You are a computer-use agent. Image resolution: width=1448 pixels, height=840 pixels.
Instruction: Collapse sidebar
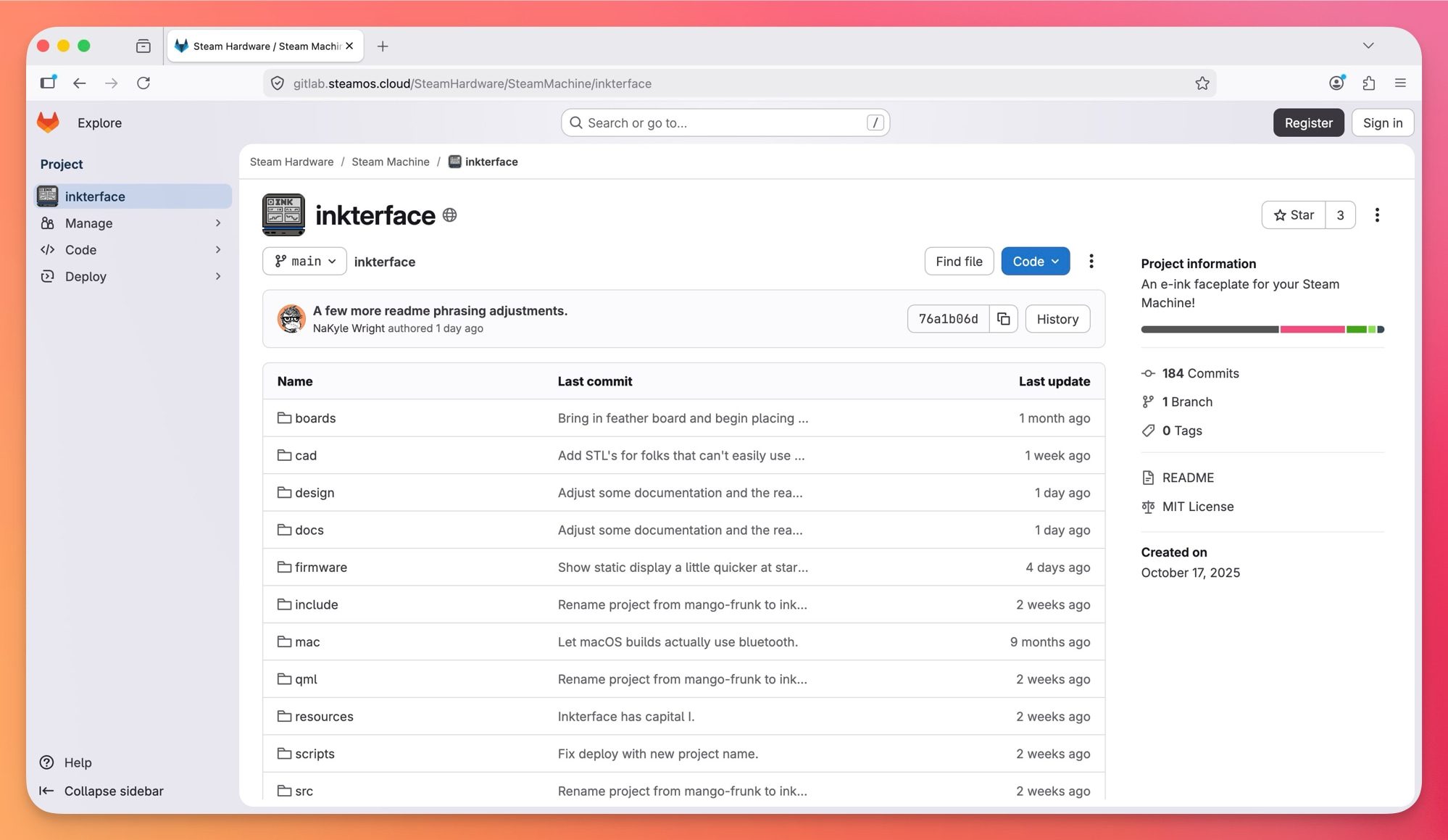pyautogui.click(x=101, y=791)
